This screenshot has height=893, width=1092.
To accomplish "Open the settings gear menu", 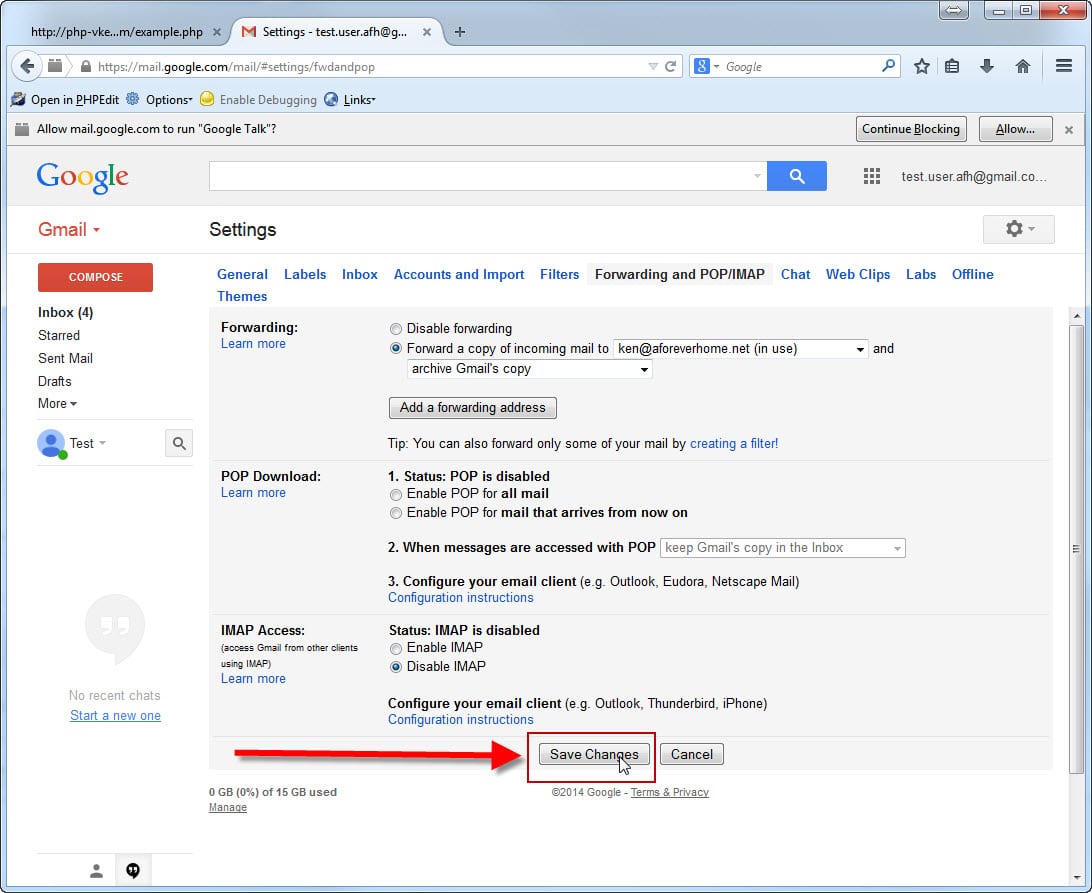I will [x=1019, y=229].
